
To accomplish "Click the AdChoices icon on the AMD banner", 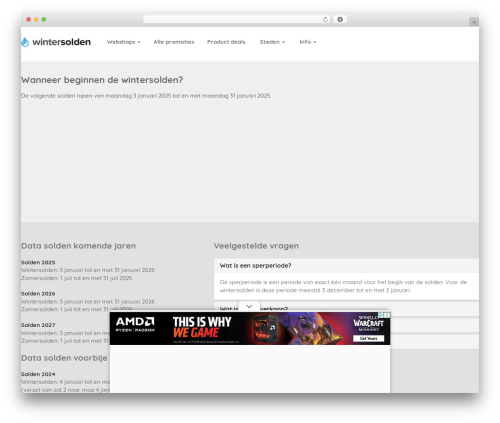I will pyautogui.click(x=381, y=315).
